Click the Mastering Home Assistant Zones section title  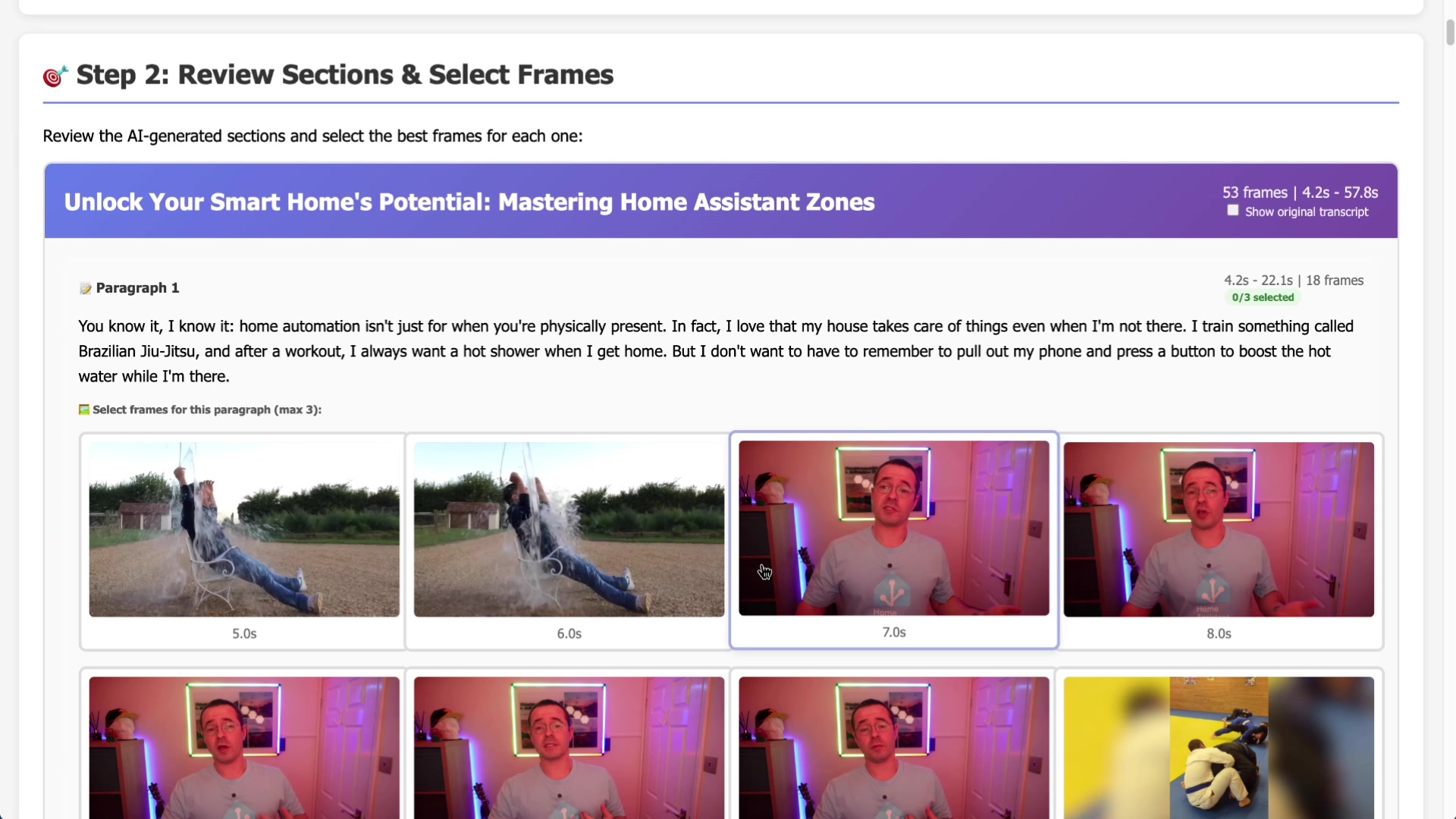point(469,202)
